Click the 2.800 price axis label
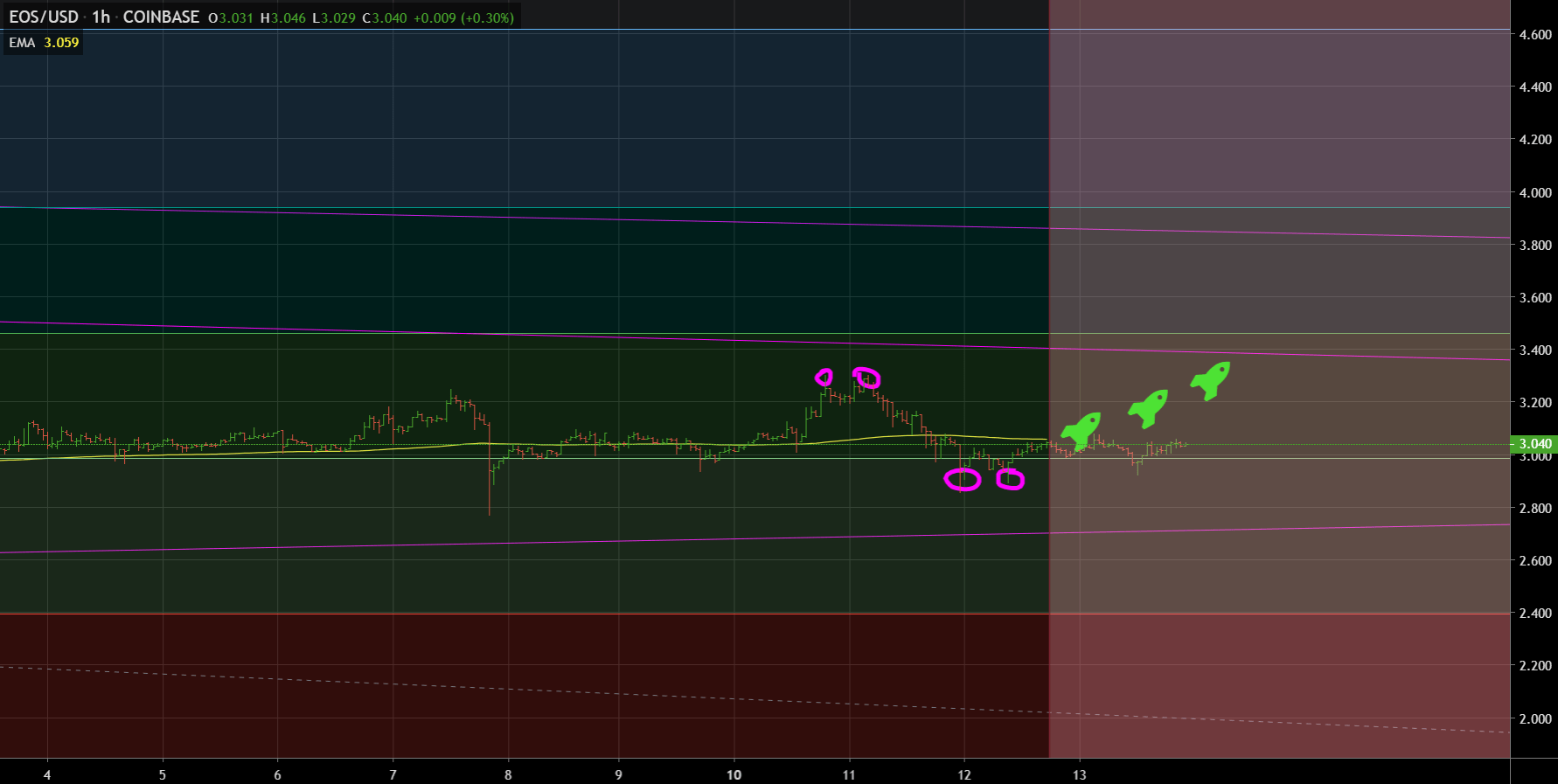The width and height of the screenshot is (1558, 784). [x=1536, y=509]
